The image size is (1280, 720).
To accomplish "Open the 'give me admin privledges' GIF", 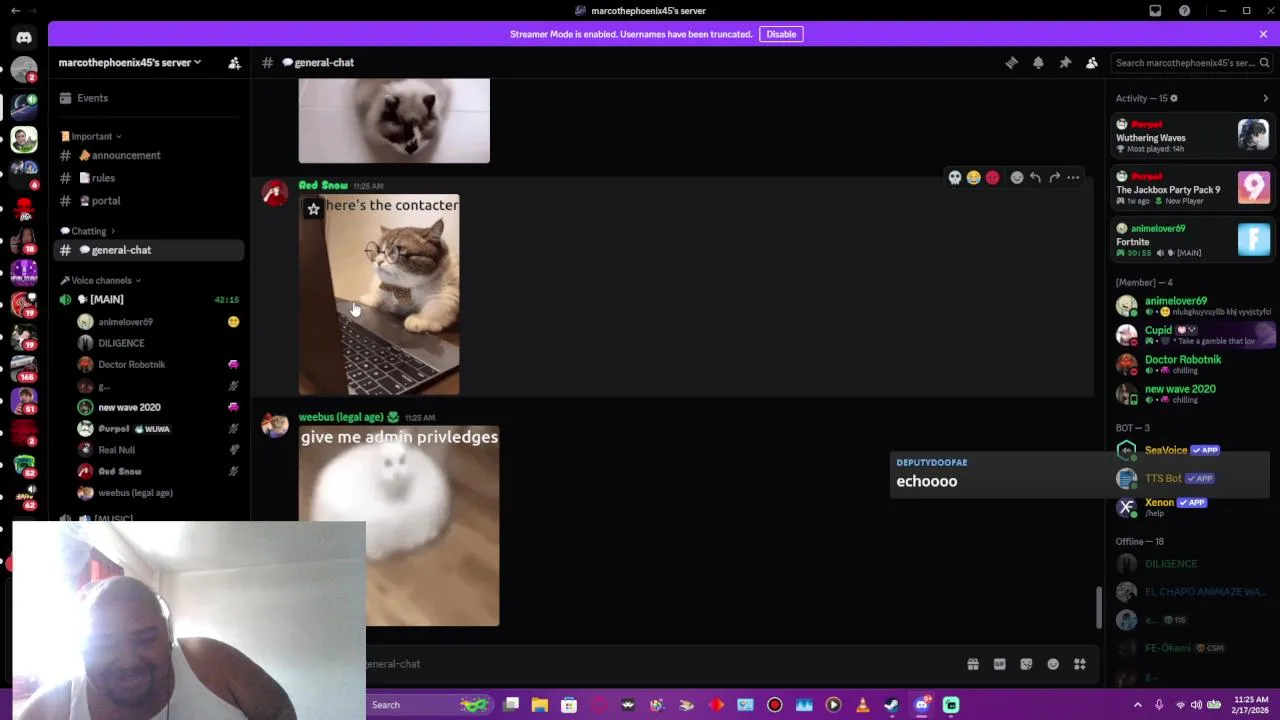I will (x=399, y=526).
